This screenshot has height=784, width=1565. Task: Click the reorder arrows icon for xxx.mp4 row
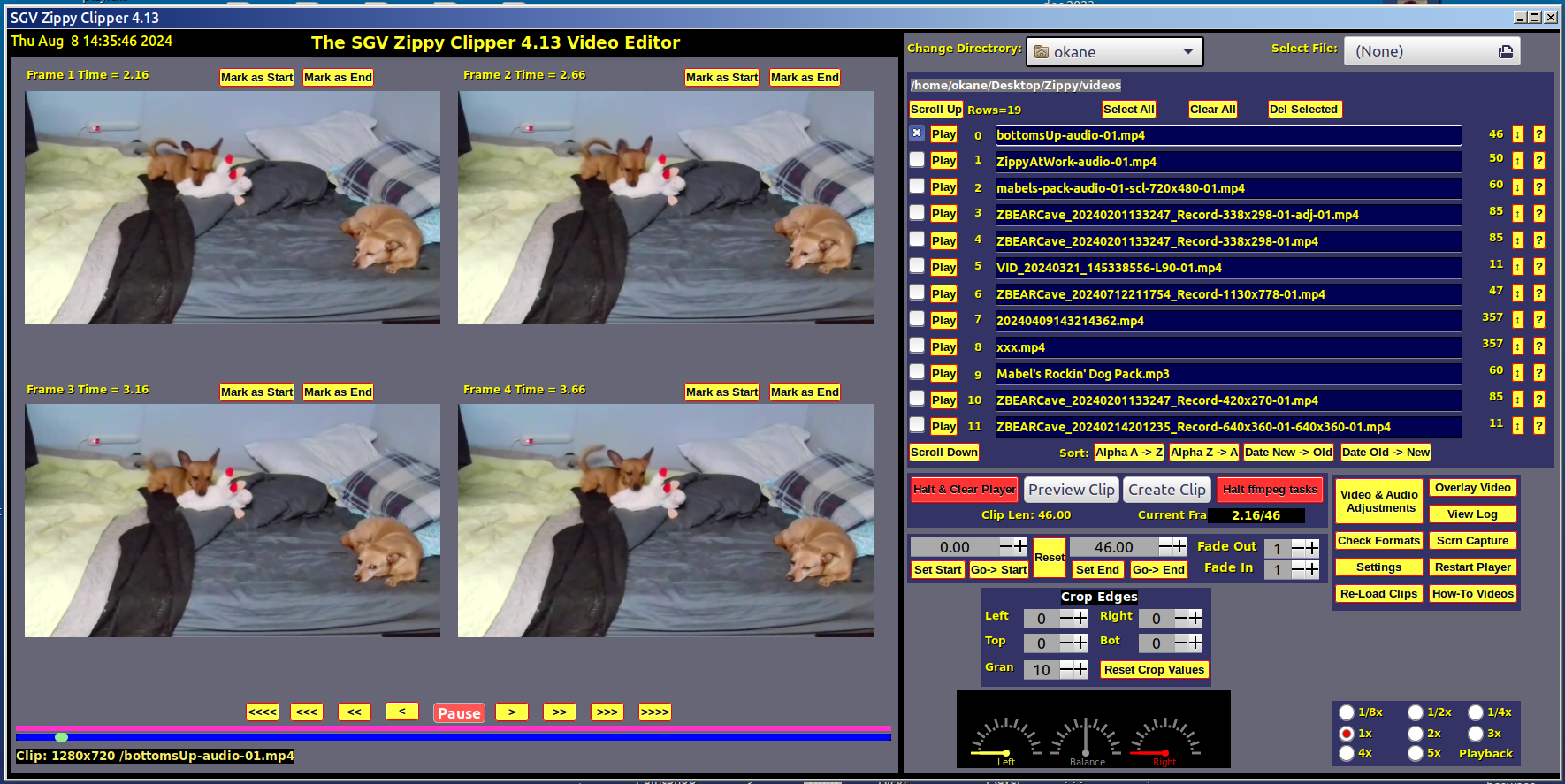(1518, 346)
